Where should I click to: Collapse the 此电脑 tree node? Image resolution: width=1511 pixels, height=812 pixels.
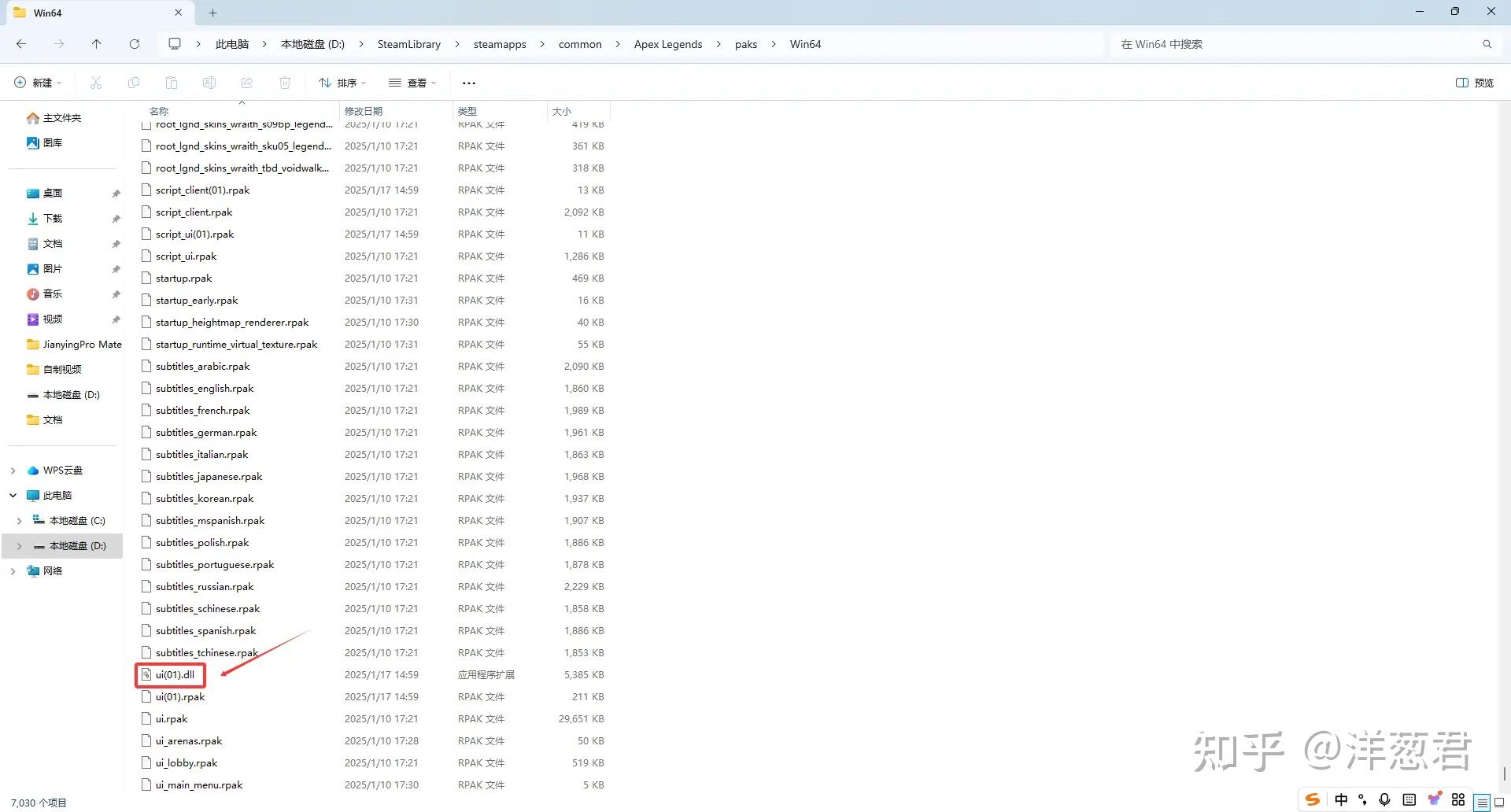pyautogui.click(x=13, y=496)
